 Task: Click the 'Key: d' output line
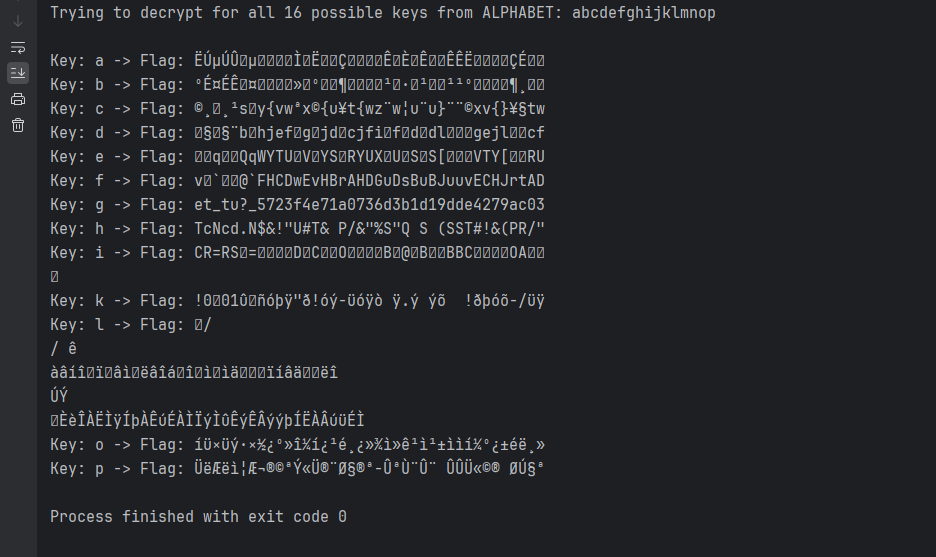click(297, 133)
